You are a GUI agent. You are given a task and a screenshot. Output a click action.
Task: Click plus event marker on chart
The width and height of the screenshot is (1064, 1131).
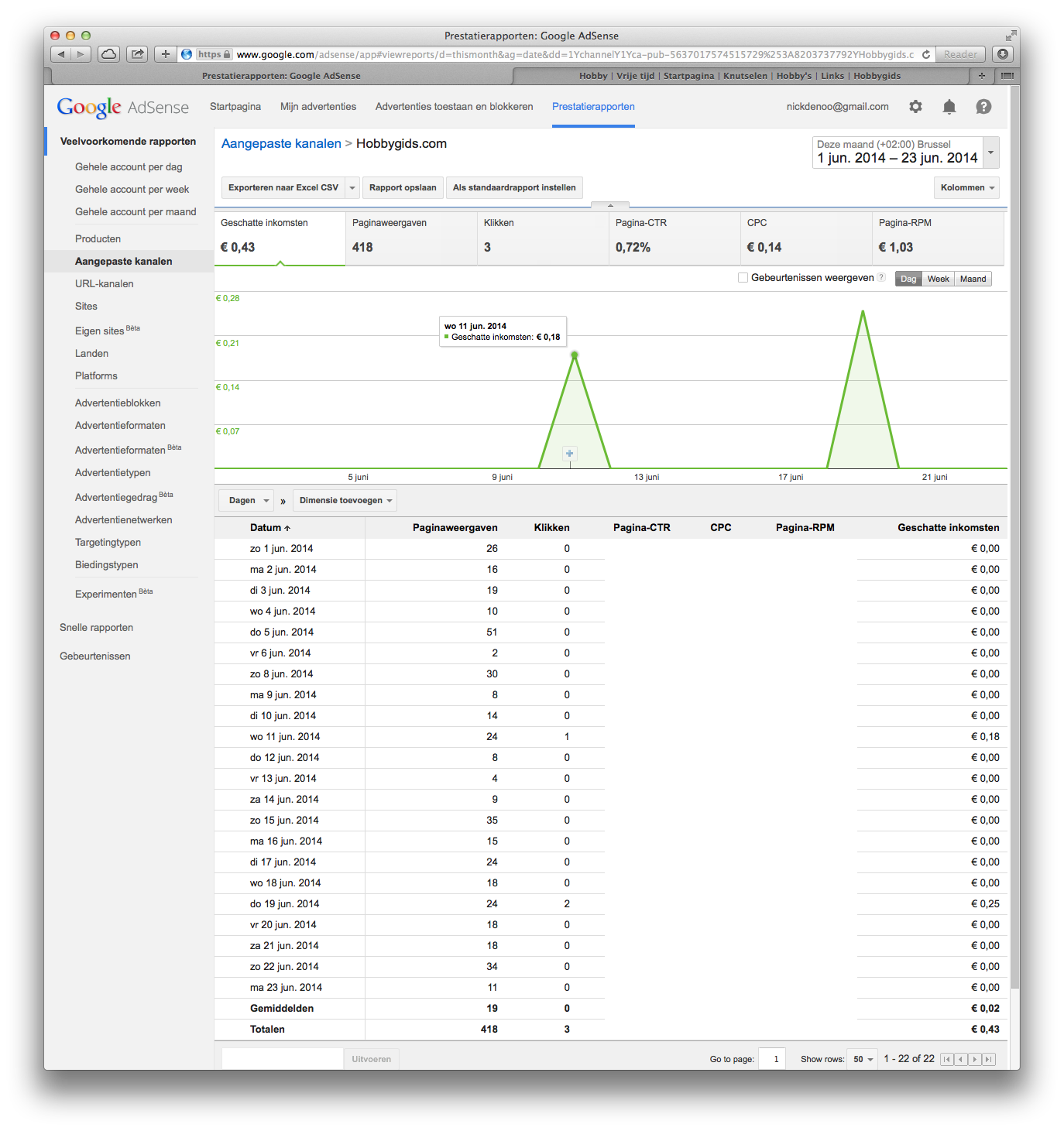pos(570,454)
